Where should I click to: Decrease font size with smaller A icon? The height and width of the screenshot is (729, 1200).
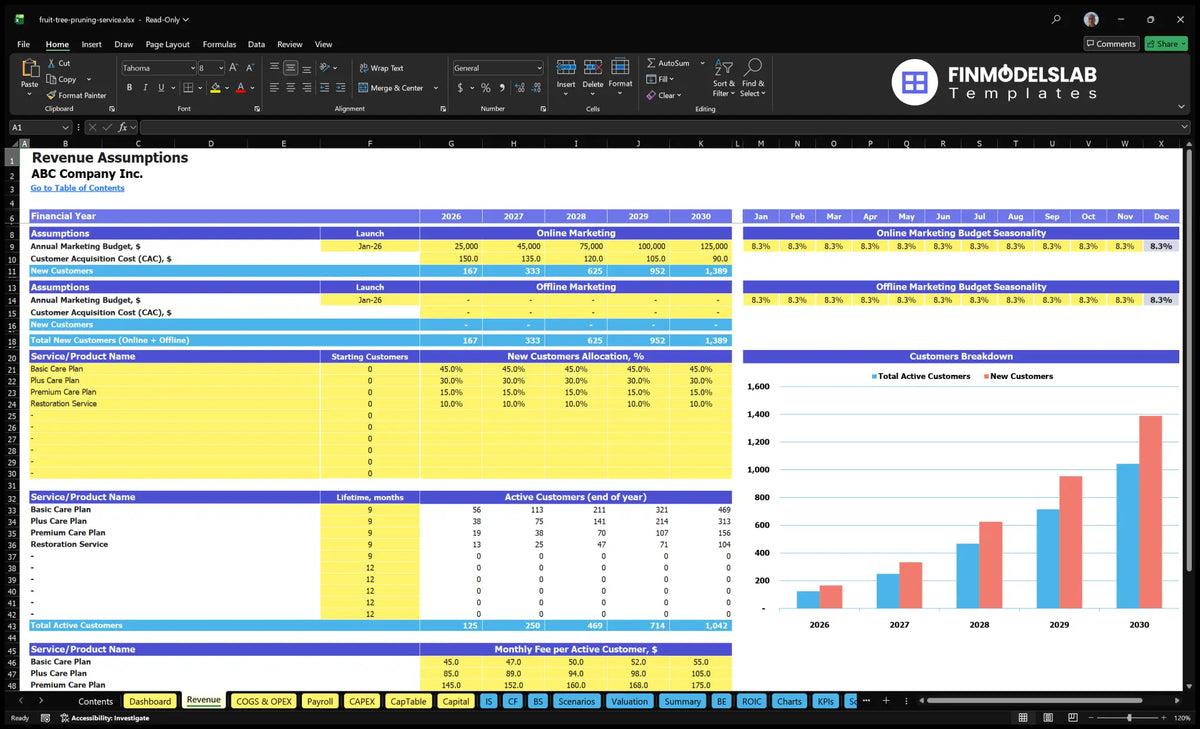coord(250,68)
